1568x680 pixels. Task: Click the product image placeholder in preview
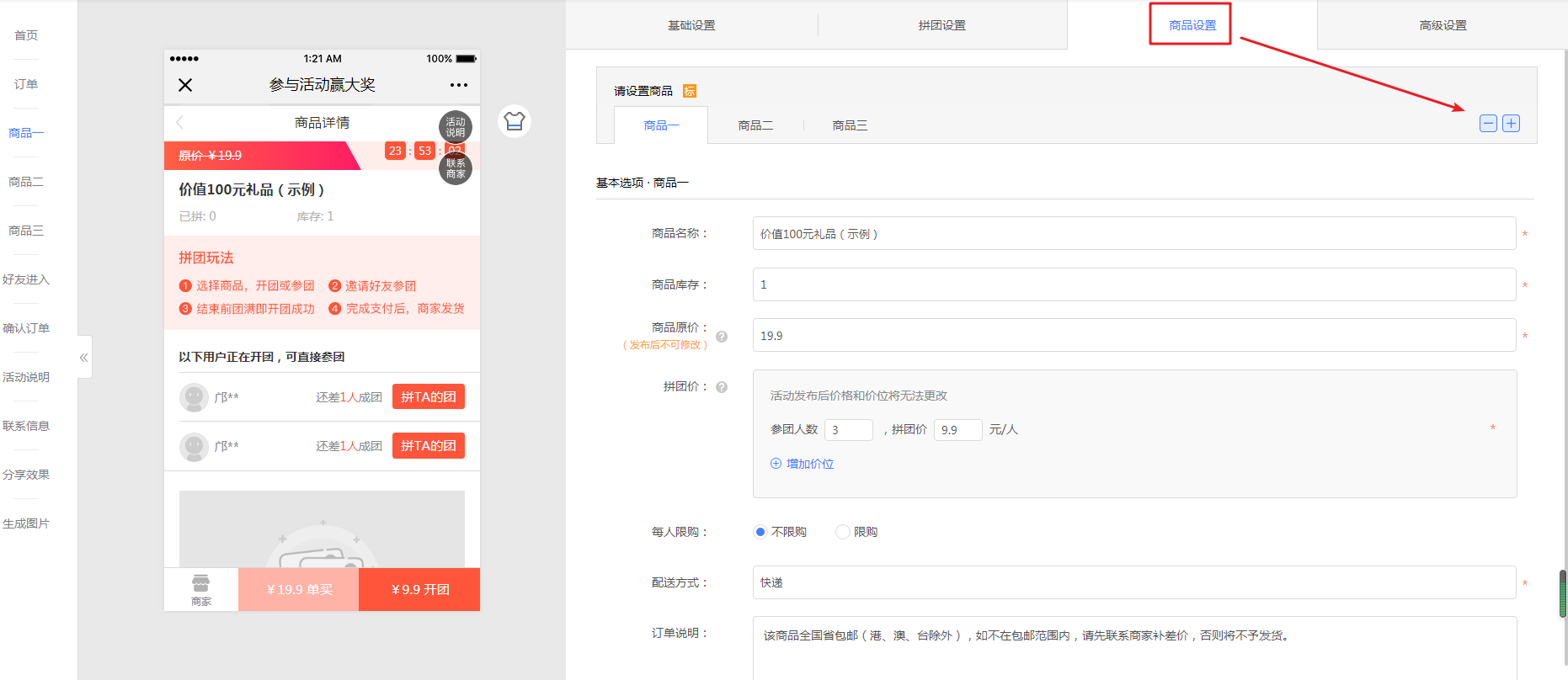322,529
